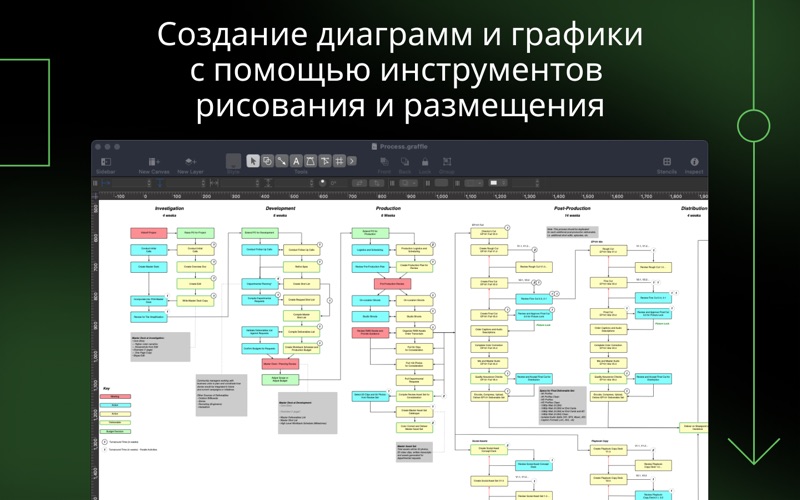Select the red Meeting legend box

[x=115, y=396]
